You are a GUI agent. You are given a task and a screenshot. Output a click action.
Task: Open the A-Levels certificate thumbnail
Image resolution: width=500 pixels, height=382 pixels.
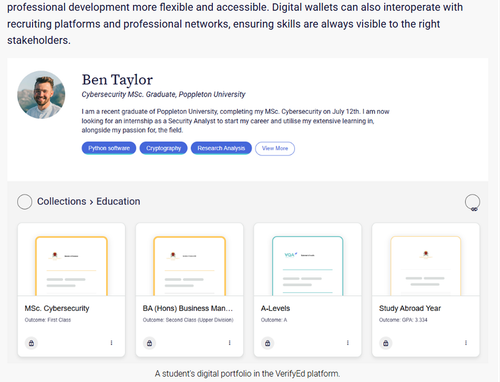point(307,266)
